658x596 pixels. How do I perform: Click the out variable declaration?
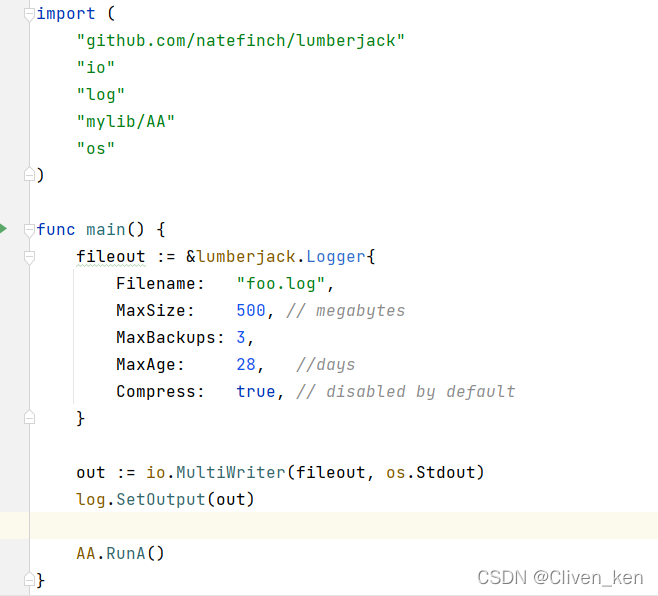(91, 473)
